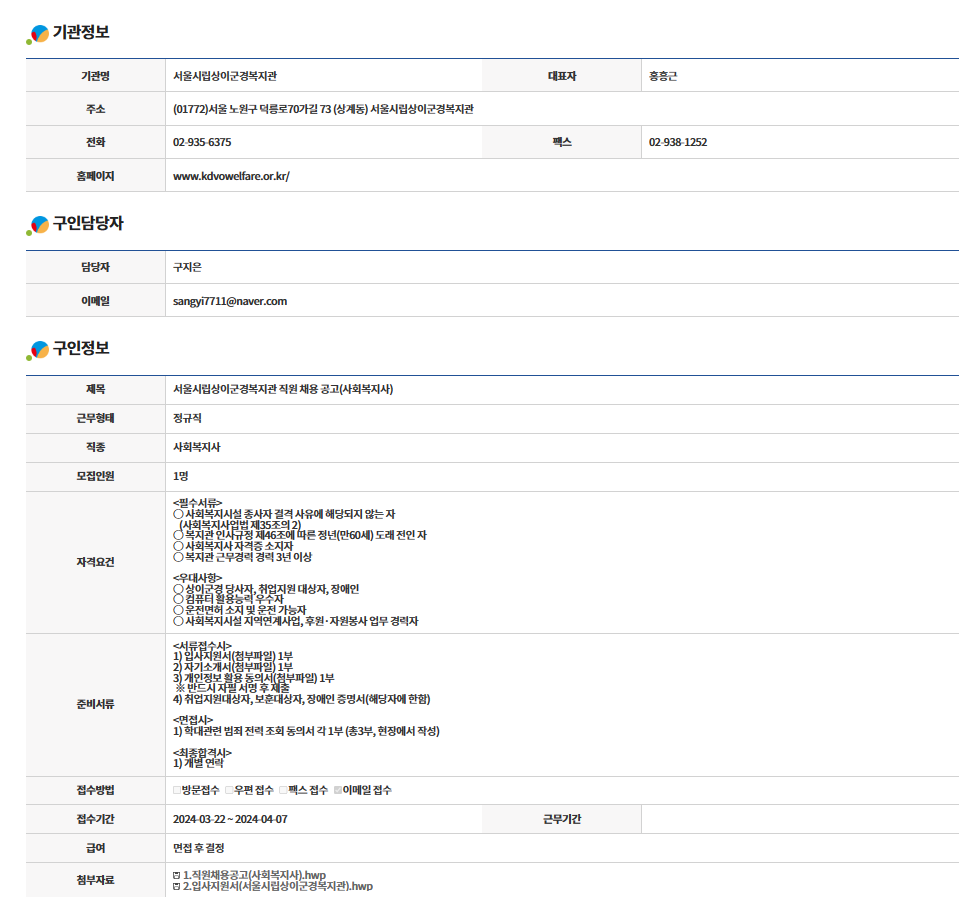Click representative name 홍흥근
Screen dimensions: 962x897
click(663, 76)
